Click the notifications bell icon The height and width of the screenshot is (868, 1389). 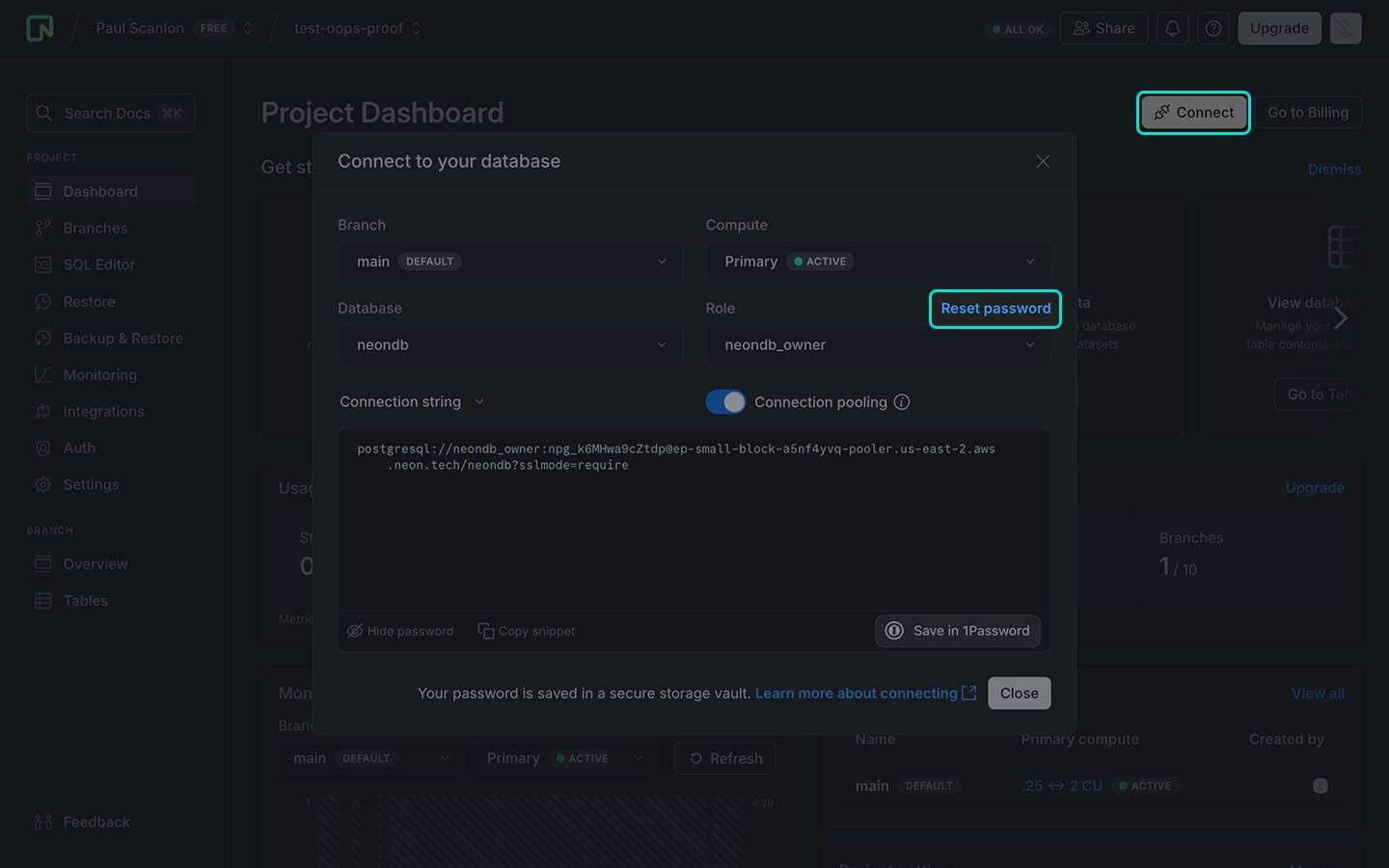(1172, 28)
